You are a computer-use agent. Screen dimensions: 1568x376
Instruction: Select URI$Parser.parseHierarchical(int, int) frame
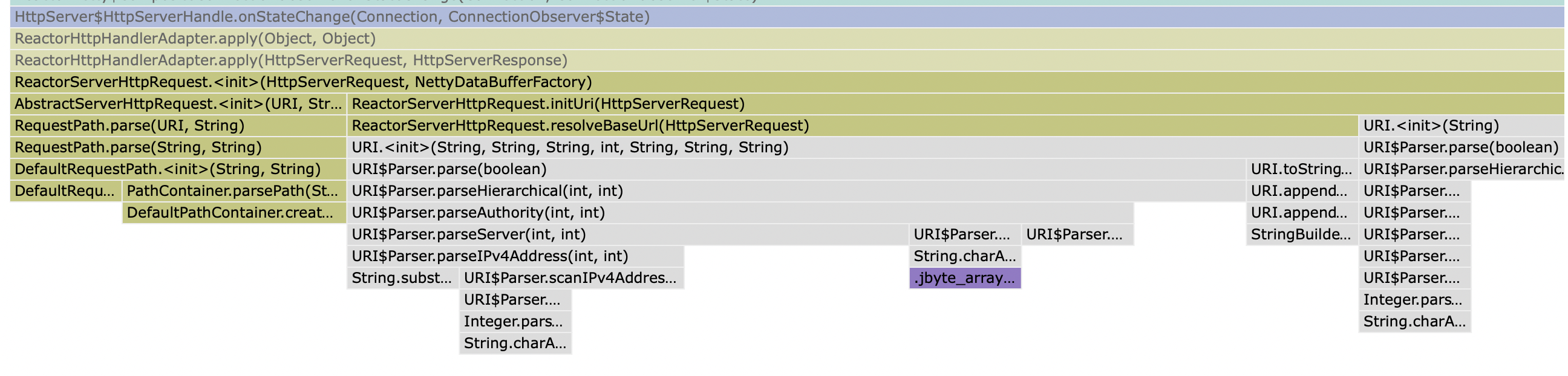pyautogui.click(x=797, y=191)
